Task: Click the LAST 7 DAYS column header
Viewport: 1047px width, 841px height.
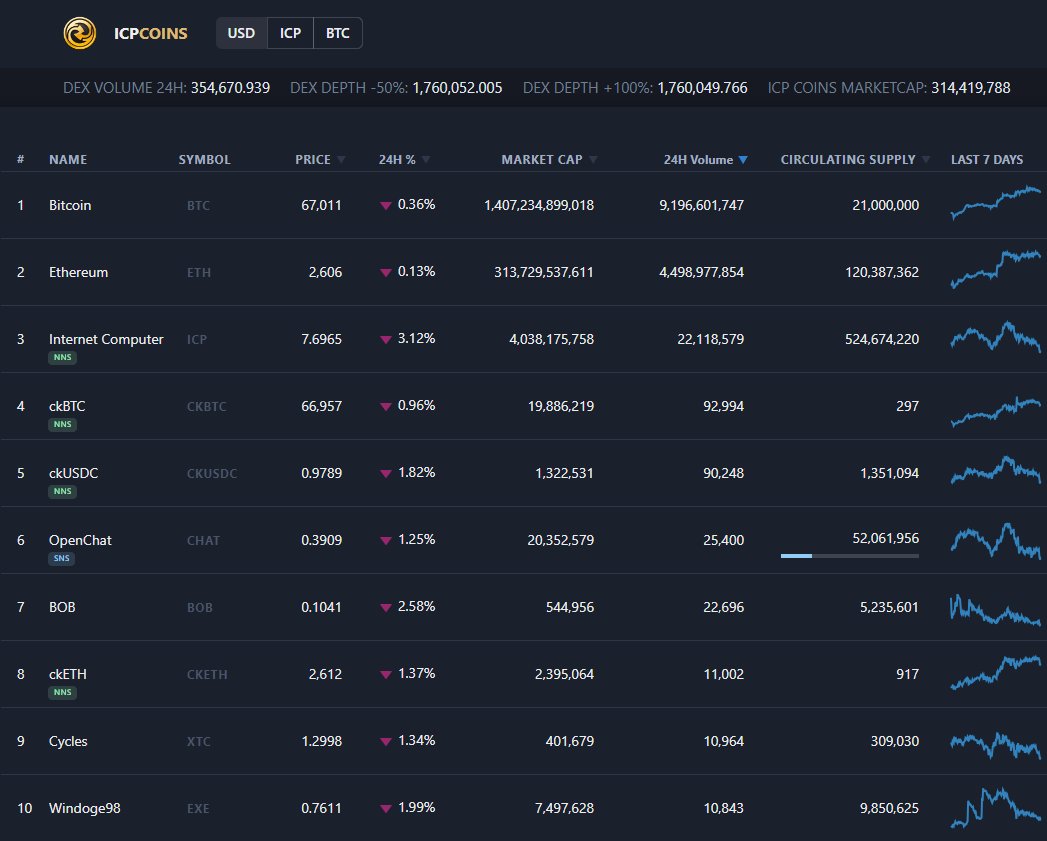Action: click(987, 160)
